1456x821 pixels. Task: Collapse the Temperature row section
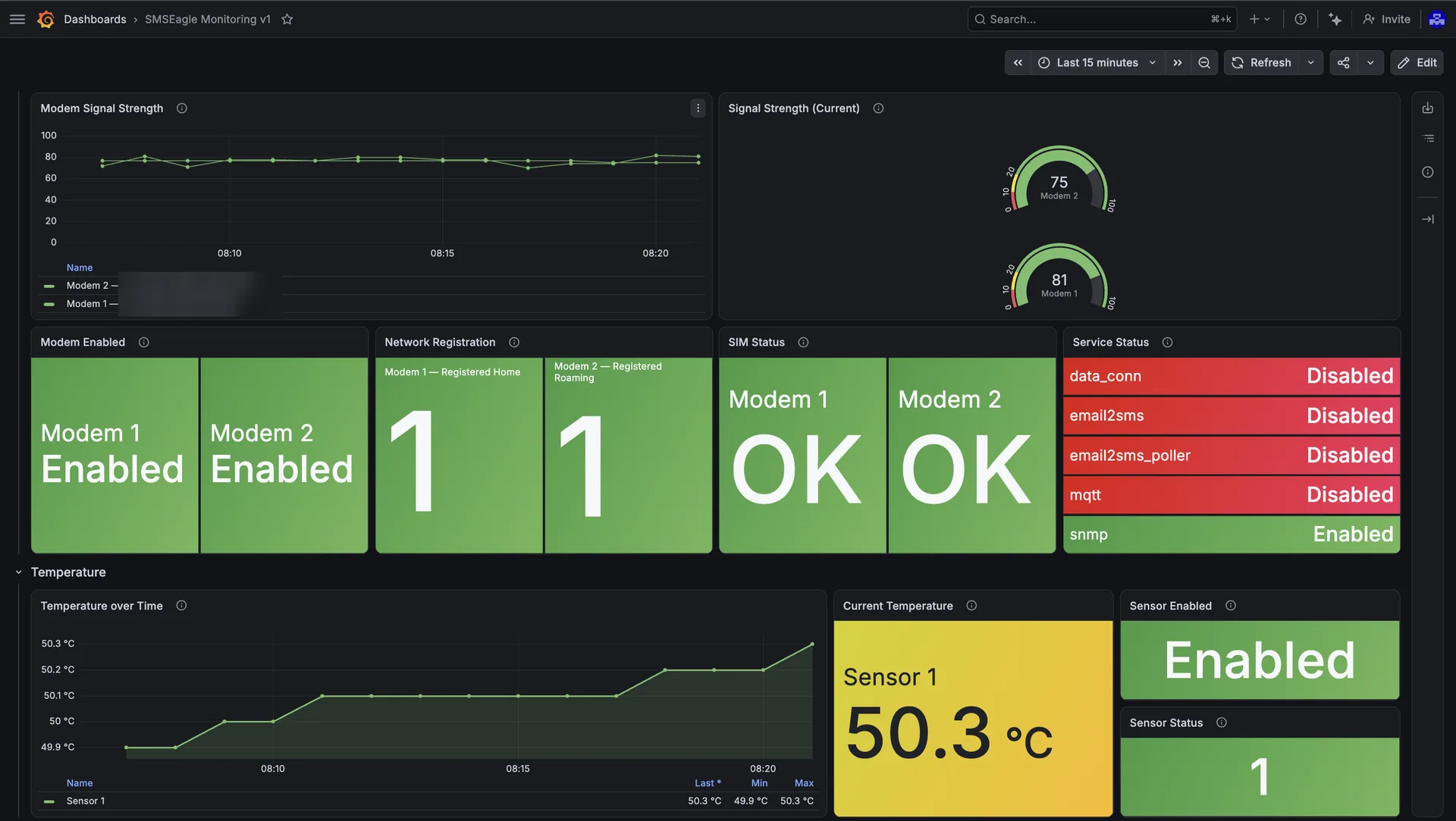point(18,572)
